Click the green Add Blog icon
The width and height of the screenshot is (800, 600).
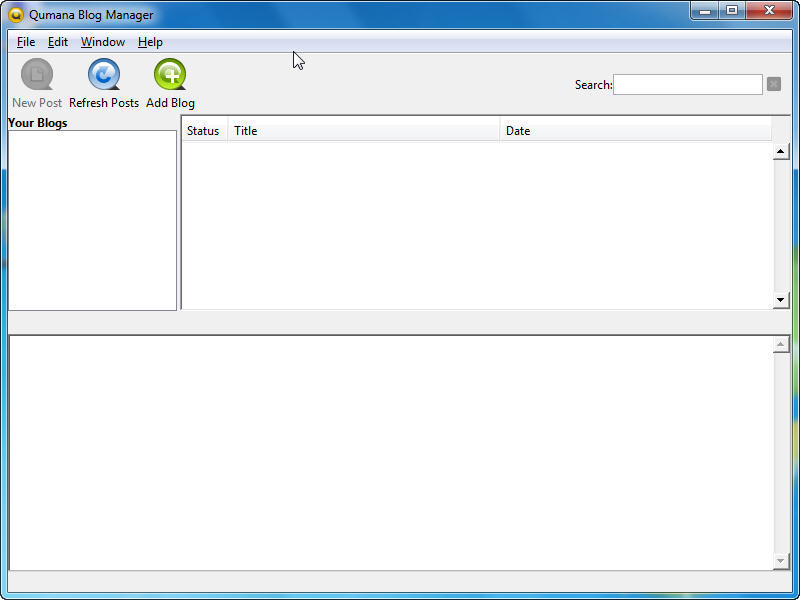tap(170, 75)
